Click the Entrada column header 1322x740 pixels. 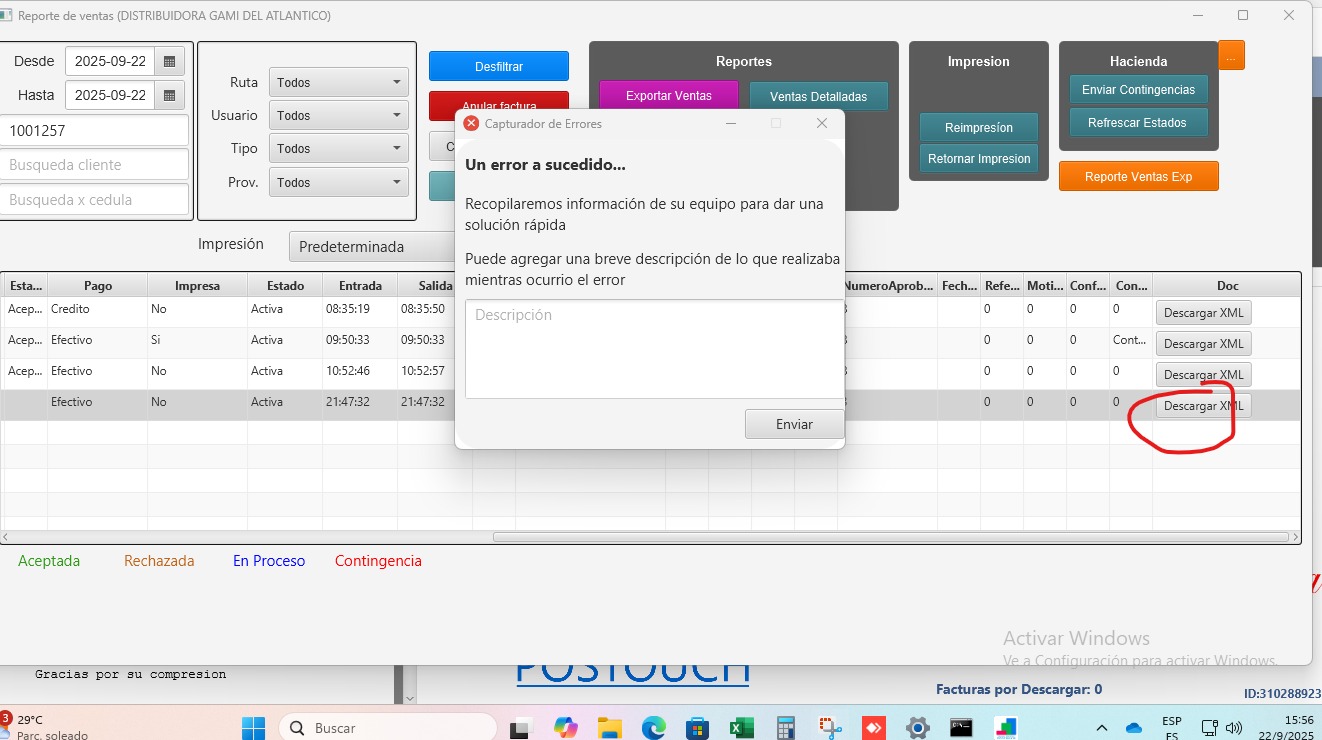coord(360,286)
